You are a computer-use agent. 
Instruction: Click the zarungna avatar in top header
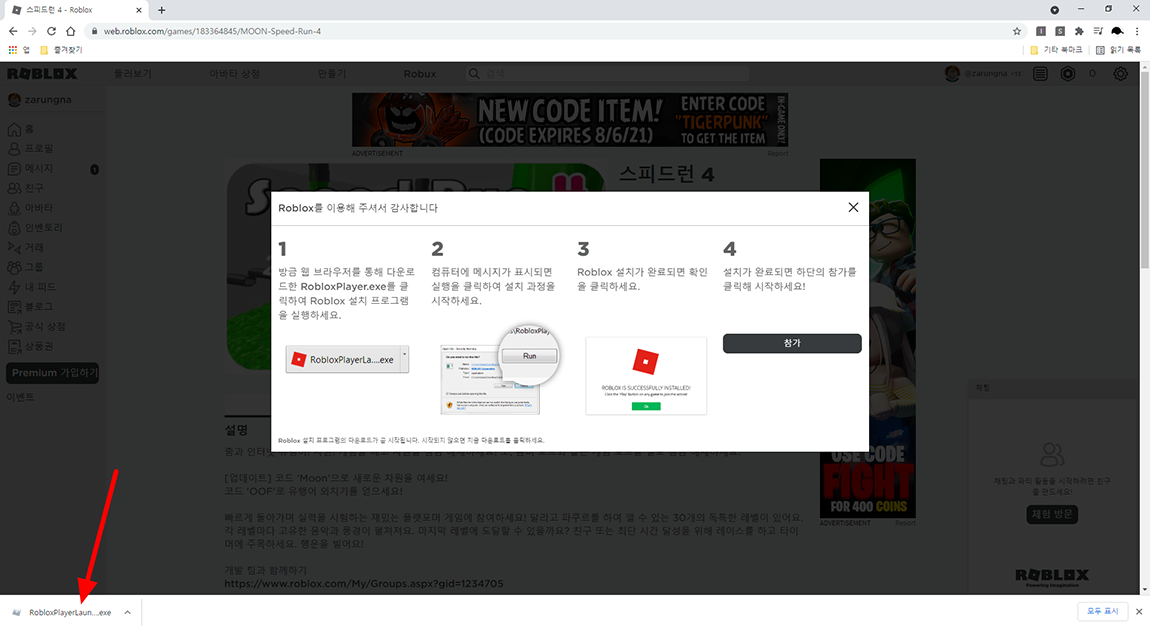952,73
